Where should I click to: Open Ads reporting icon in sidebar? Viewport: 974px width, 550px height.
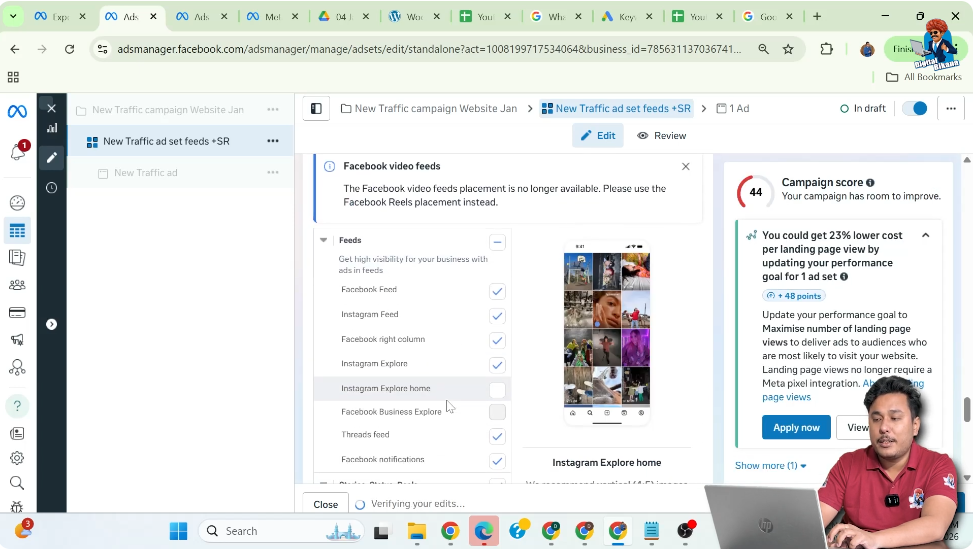[17, 257]
